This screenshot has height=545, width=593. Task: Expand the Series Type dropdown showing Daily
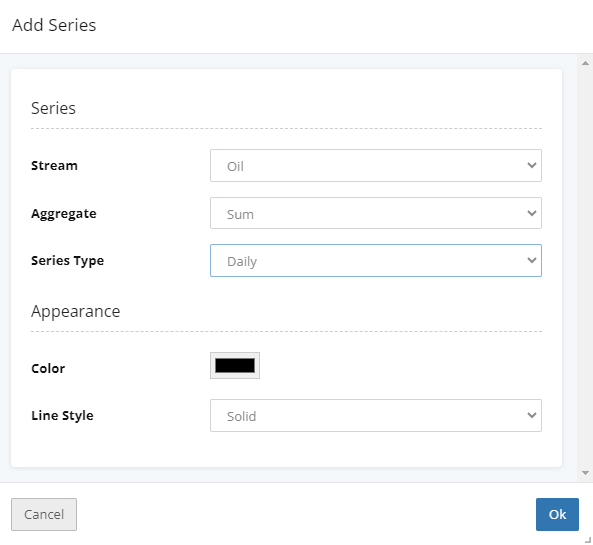click(376, 261)
